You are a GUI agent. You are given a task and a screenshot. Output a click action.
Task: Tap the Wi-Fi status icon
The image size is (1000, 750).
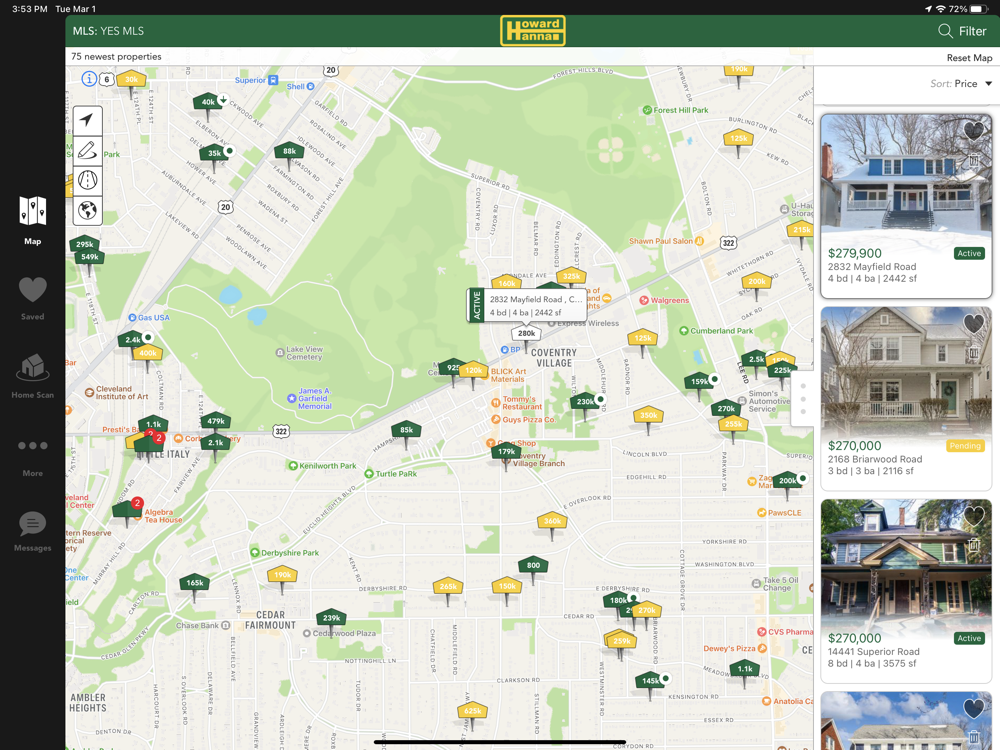coord(941,9)
